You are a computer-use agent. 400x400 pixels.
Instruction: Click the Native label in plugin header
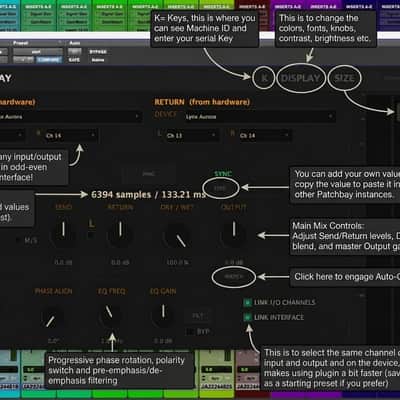click(x=98, y=60)
